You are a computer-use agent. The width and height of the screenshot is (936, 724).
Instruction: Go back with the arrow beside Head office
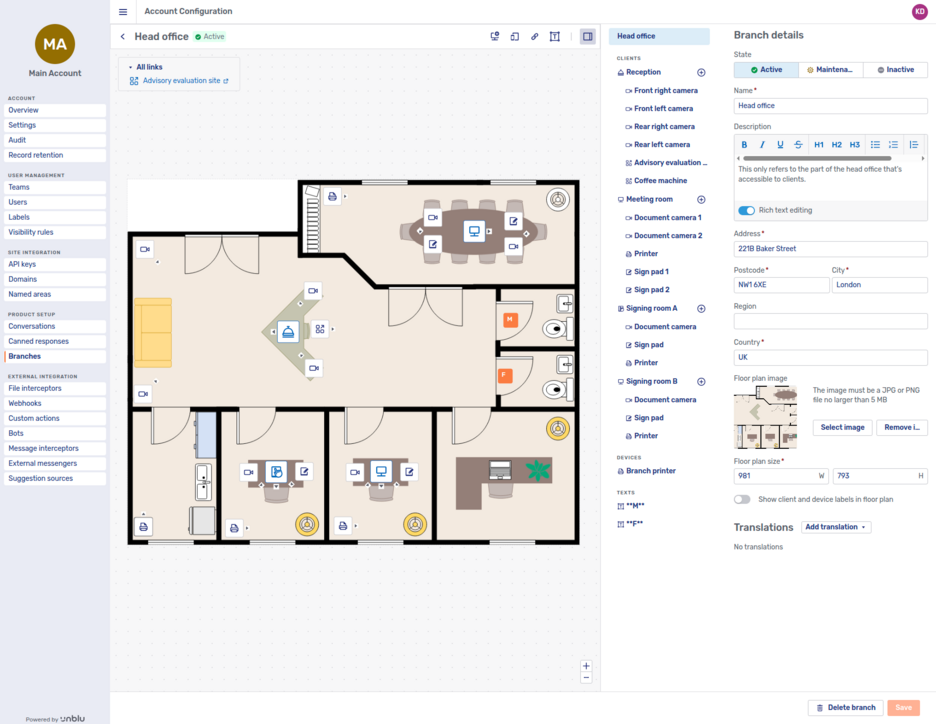[x=122, y=36]
